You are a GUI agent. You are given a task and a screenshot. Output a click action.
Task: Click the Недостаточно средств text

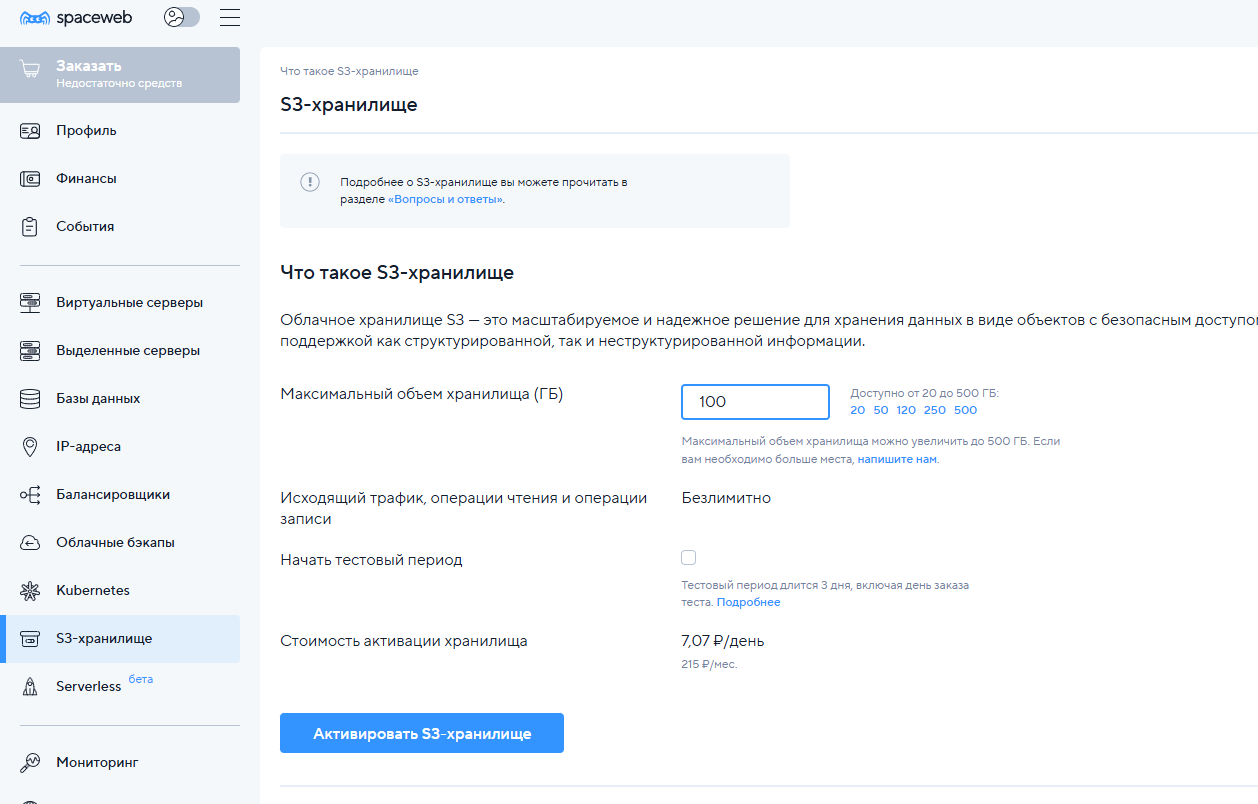tap(119, 84)
